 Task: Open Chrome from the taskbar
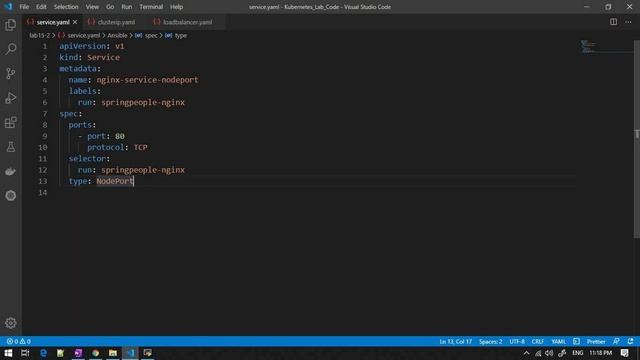96,353
